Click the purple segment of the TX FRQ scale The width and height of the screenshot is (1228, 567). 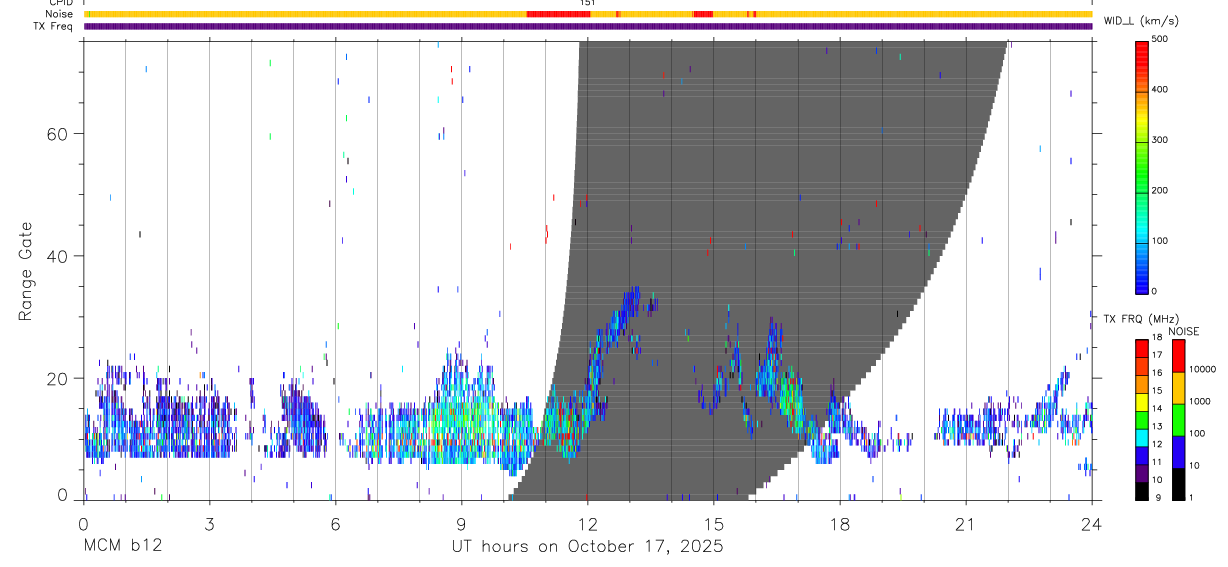click(1142, 474)
